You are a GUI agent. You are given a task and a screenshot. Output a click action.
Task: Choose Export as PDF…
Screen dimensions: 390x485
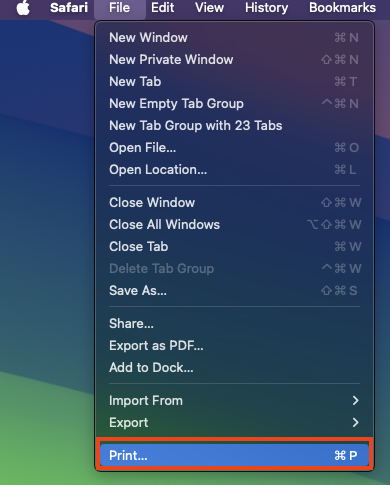(x=234, y=346)
